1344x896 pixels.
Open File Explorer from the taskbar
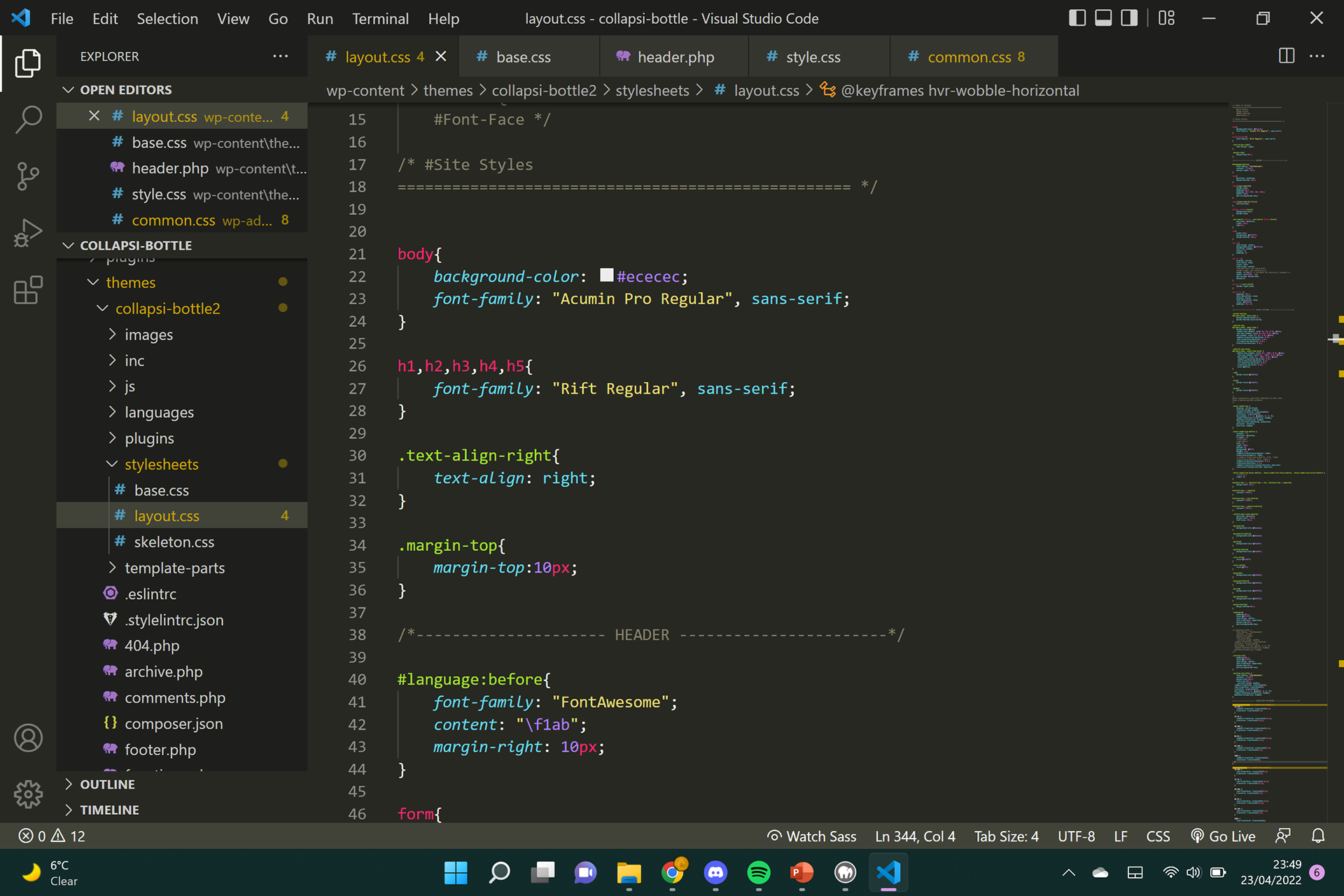click(629, 872)
